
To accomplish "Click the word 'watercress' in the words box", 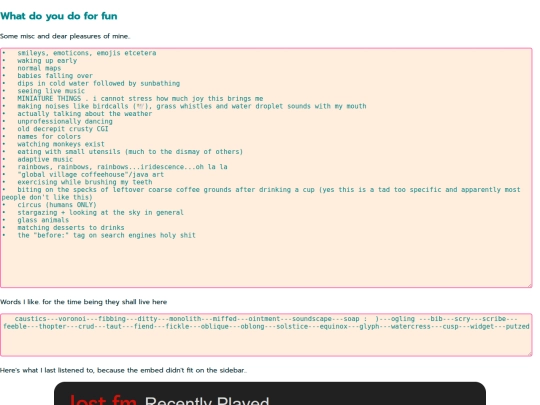I will point(411,326).
